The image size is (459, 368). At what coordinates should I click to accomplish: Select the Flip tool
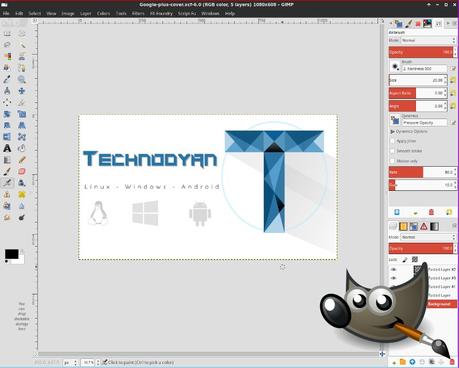[x=7, y=137]
